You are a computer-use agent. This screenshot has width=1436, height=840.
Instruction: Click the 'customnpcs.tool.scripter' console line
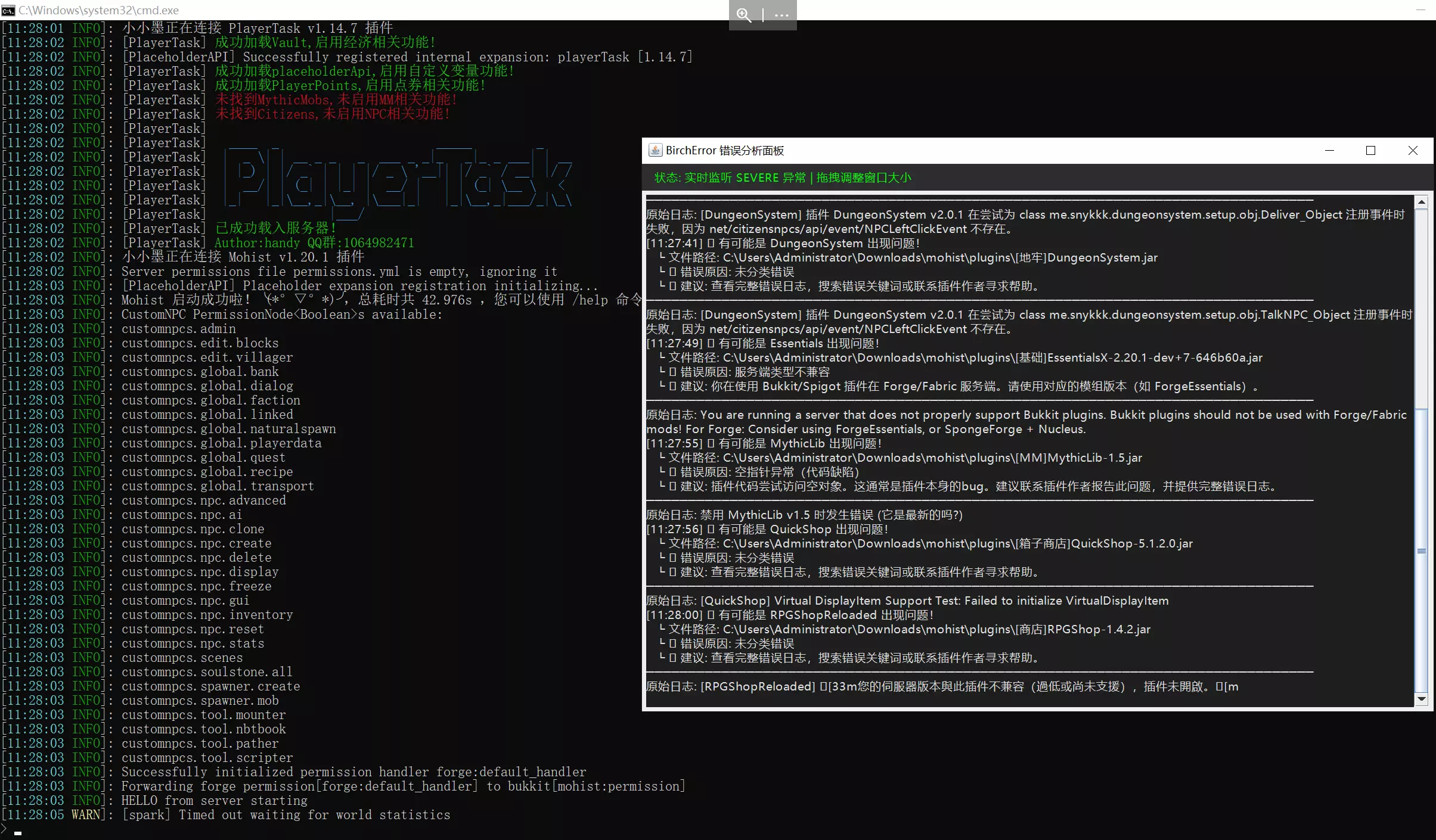[x=147, y=757]
